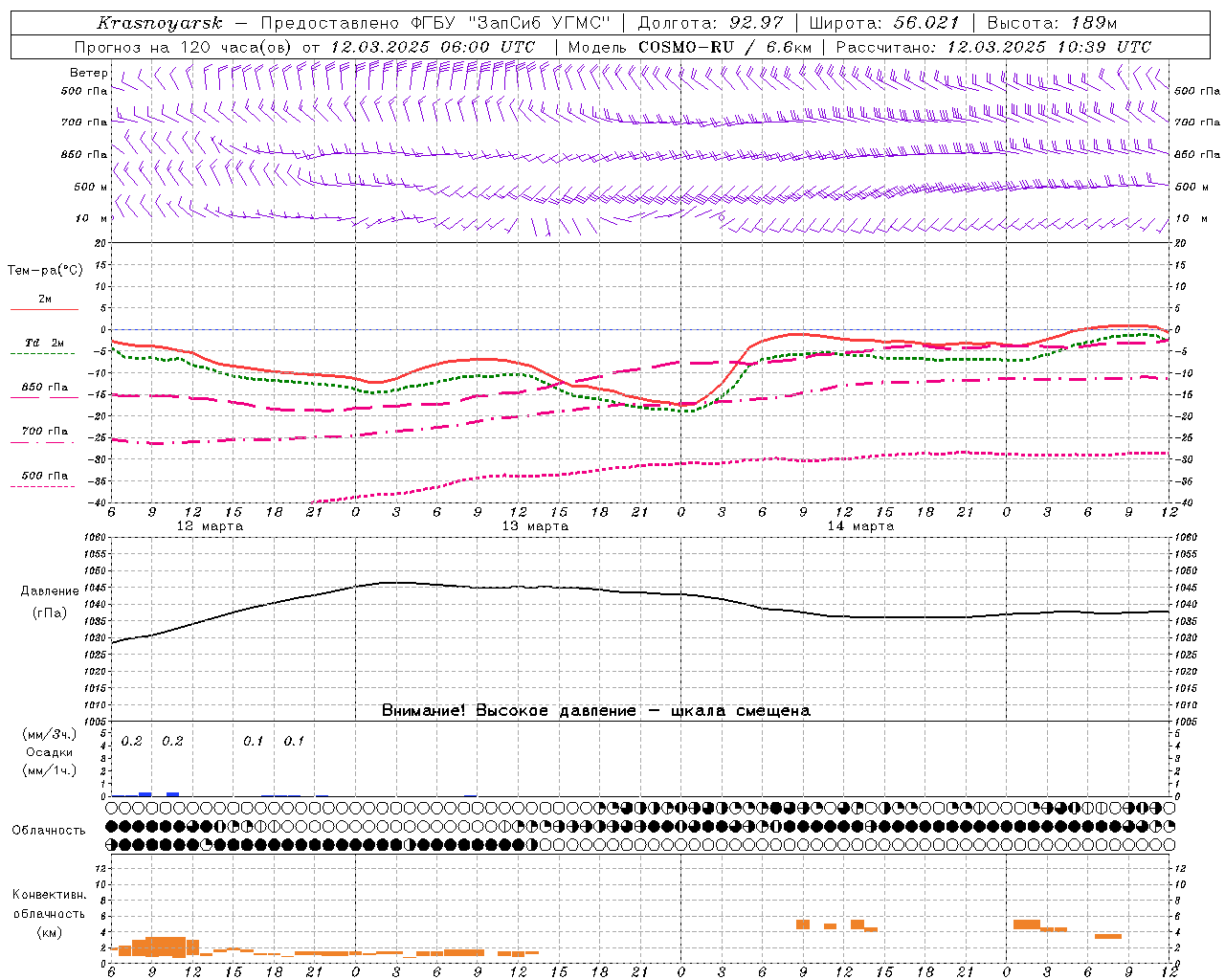Image resolution: width=1225 pixels, height=980 pixels.
Task: Click the "Облачность" cloud cover label
Action: 49,831
